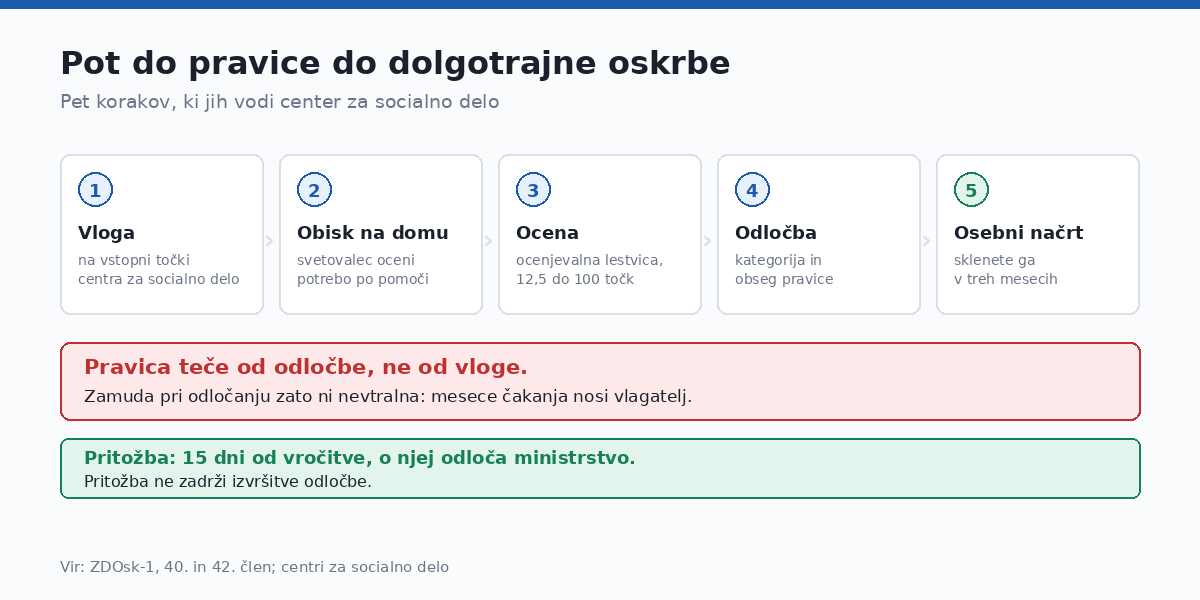Click source line 'Vir: ZDOsk-1, 40. in 42. člen'
Screen dimensions: 1200x600
[x=255, y=567]
